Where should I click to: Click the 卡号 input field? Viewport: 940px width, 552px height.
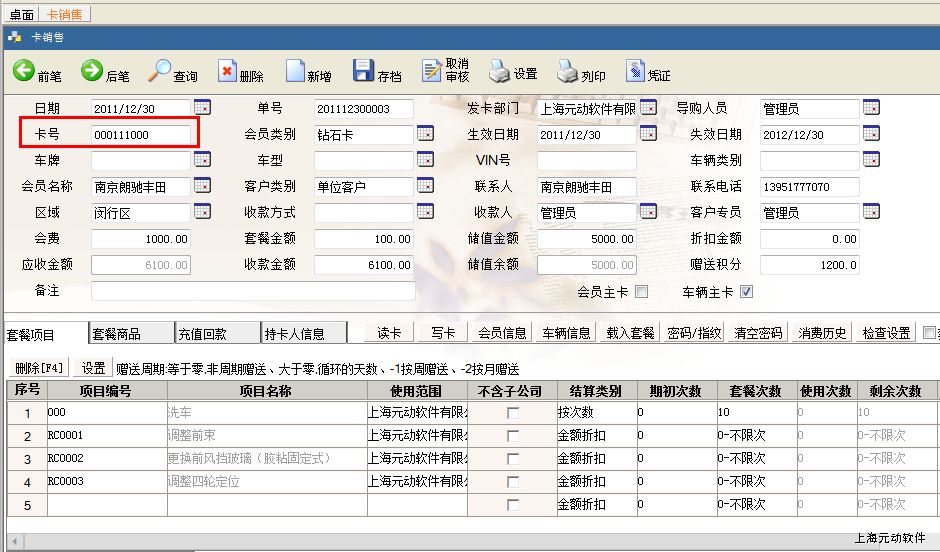(140, 134)
